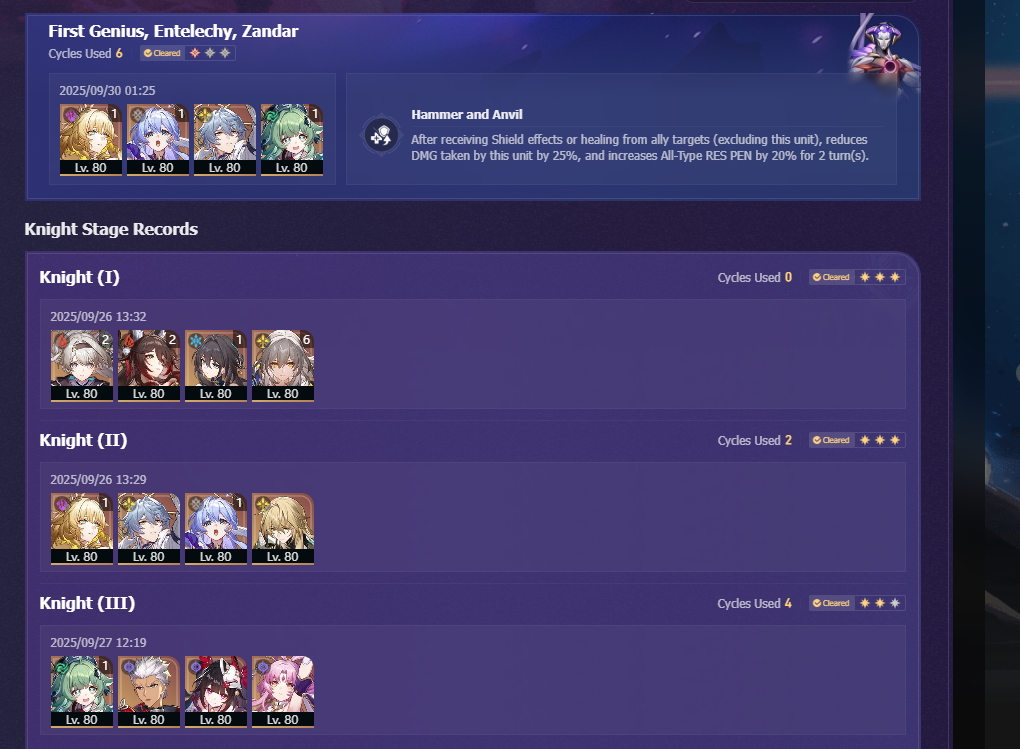
Task: Click the blonde character in Zandar team
Action: (90, 140)
